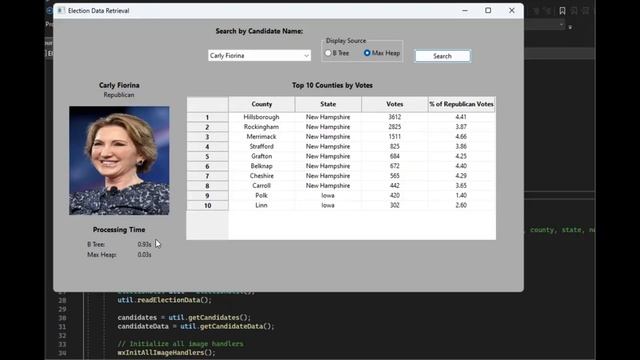This screenshot has width=640, height=360.
Task: Click the Linn county cell
Action: point(262,205)
